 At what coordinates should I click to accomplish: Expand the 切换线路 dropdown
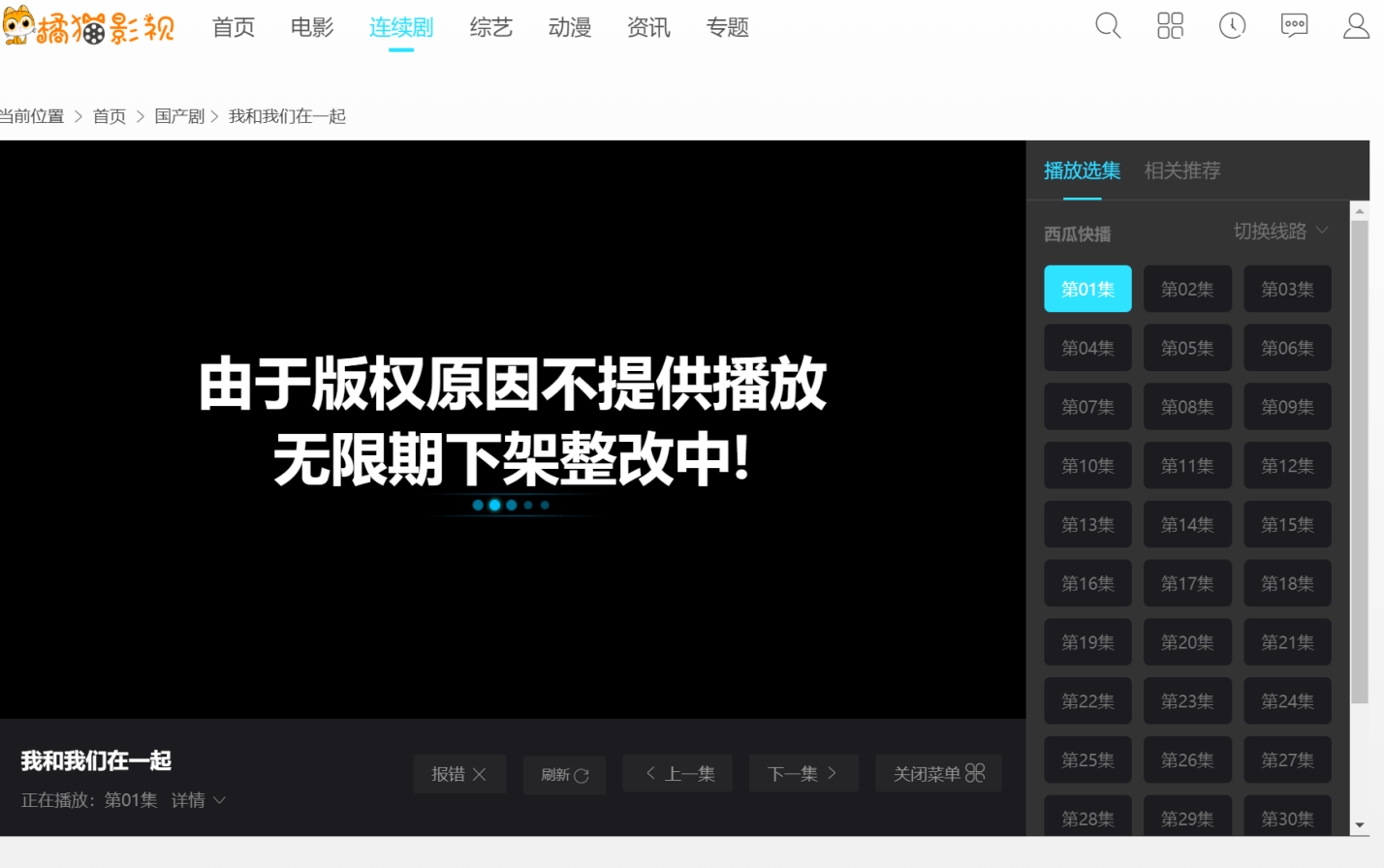1279,232
